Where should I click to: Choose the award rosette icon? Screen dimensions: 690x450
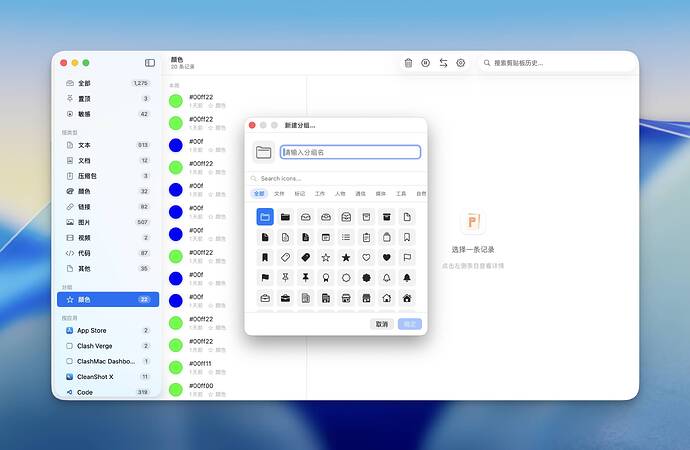point(326,278)
